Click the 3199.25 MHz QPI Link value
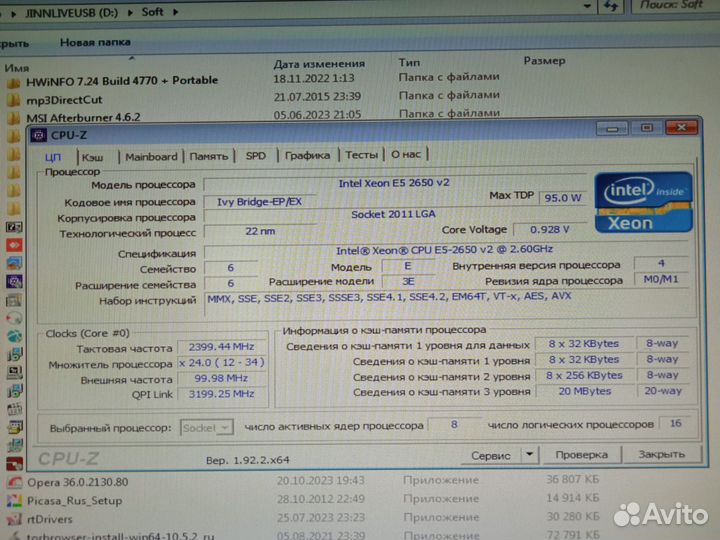Screen dimensions: 720x540 coord(221,394)
